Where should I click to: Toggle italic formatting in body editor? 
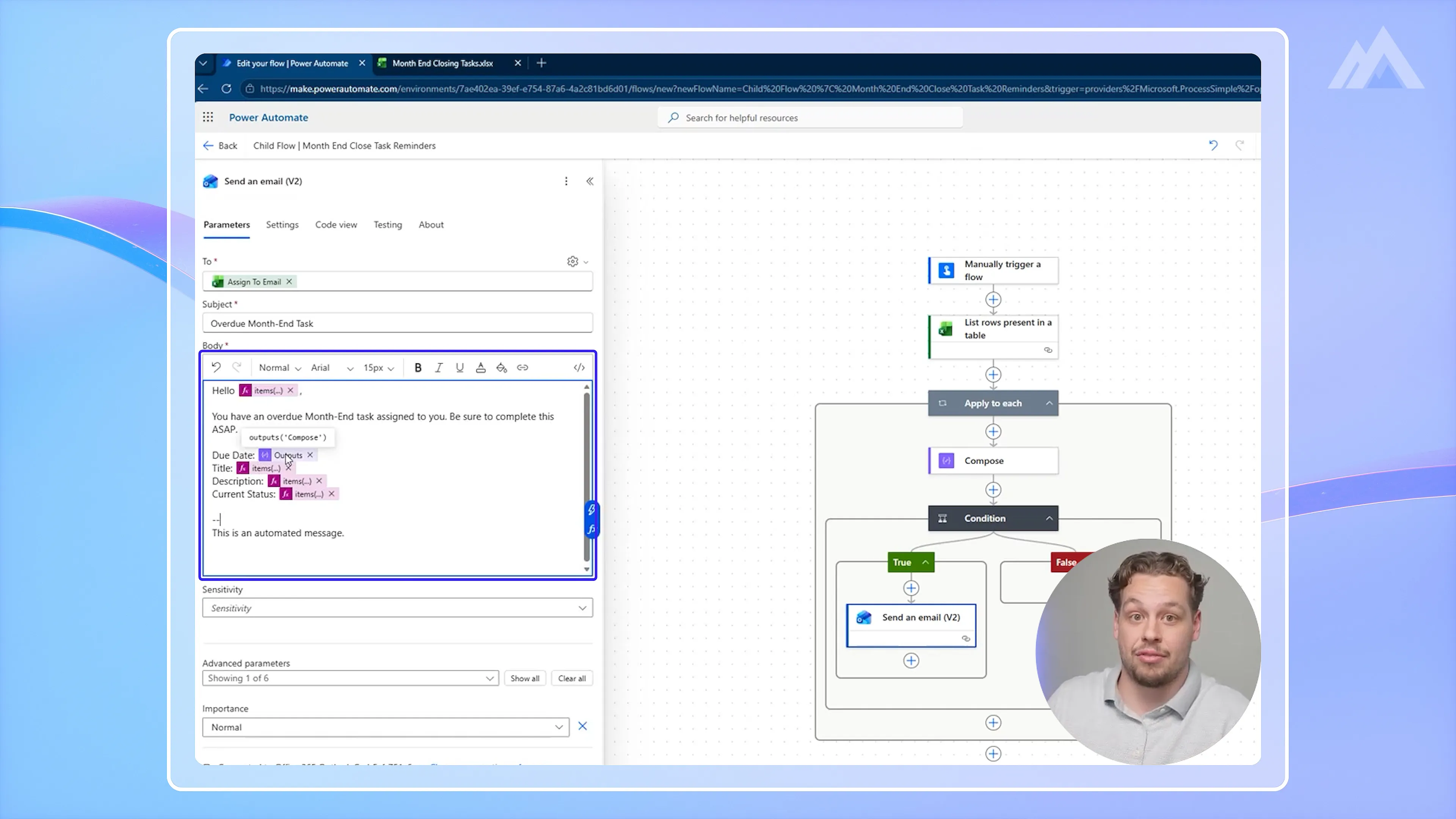pos(439,367)
